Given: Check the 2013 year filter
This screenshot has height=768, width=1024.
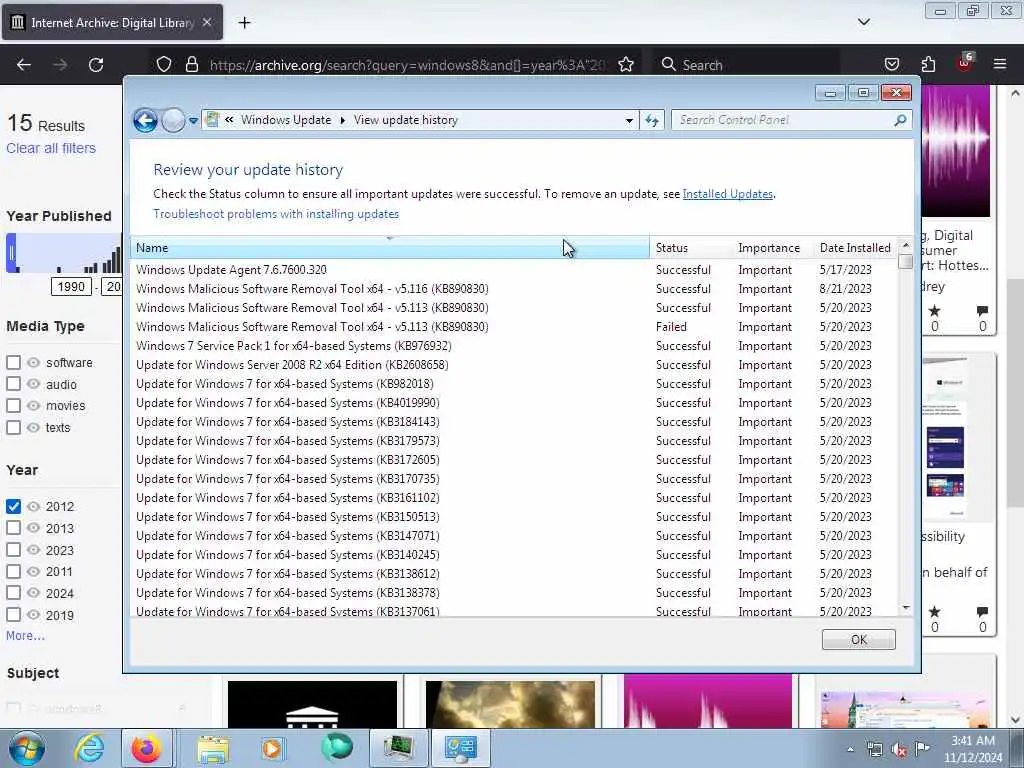Looking at the screenshot, I should (x=13, y=528).
